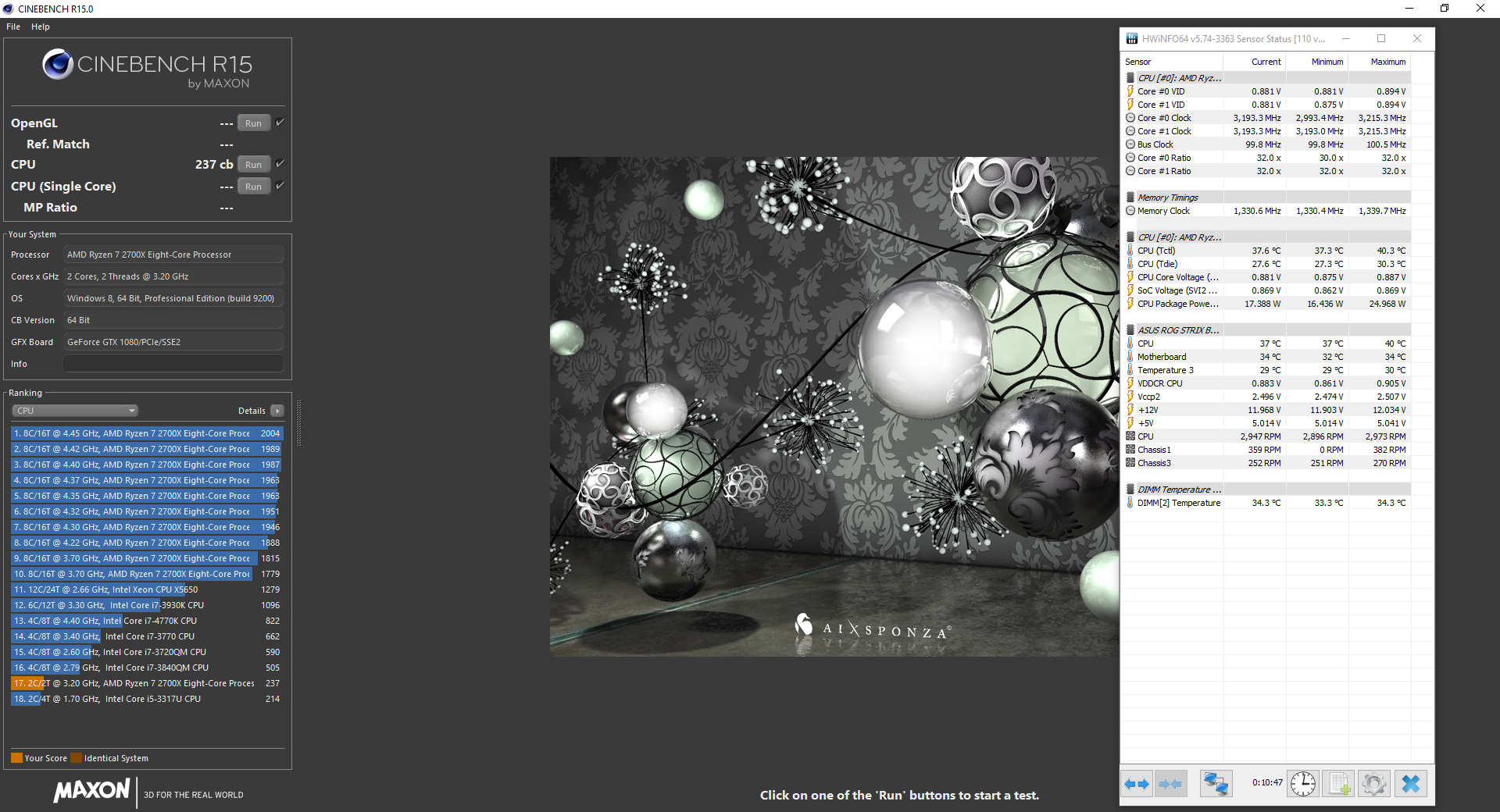Select the Memory Timings section header

click(1266, 198)
